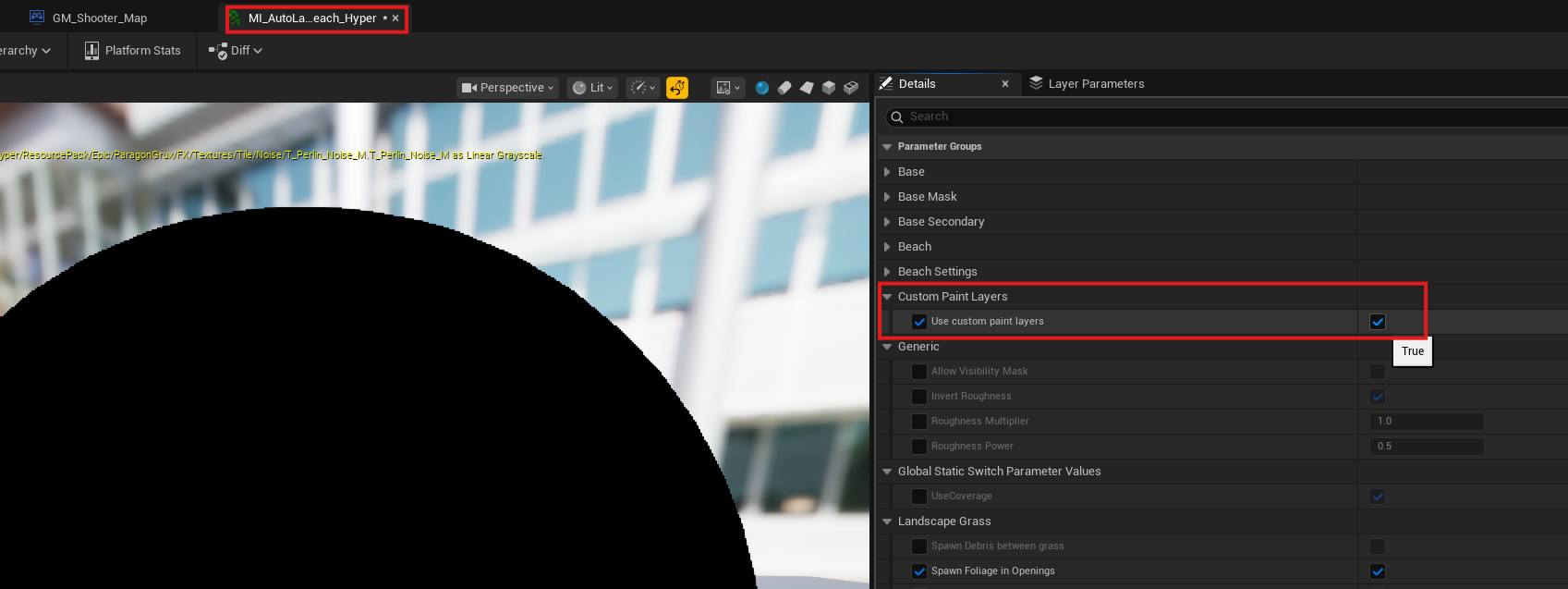The height and width of the screenshot is (589, 1568).
Task: Enable override for UseCoverage
Action: tap(919, 497)
